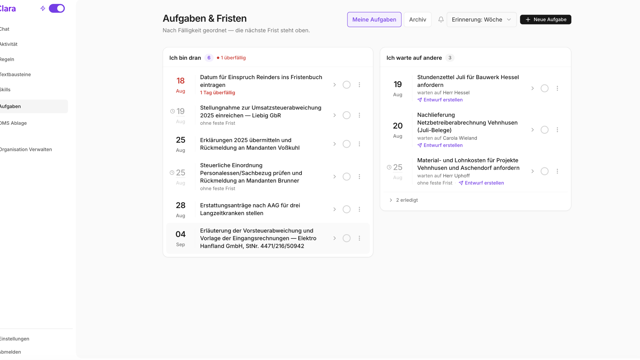This screenshot has width=640, height=360.
Task: Open more options for Liebig GbR task
Action: point(359,116)
